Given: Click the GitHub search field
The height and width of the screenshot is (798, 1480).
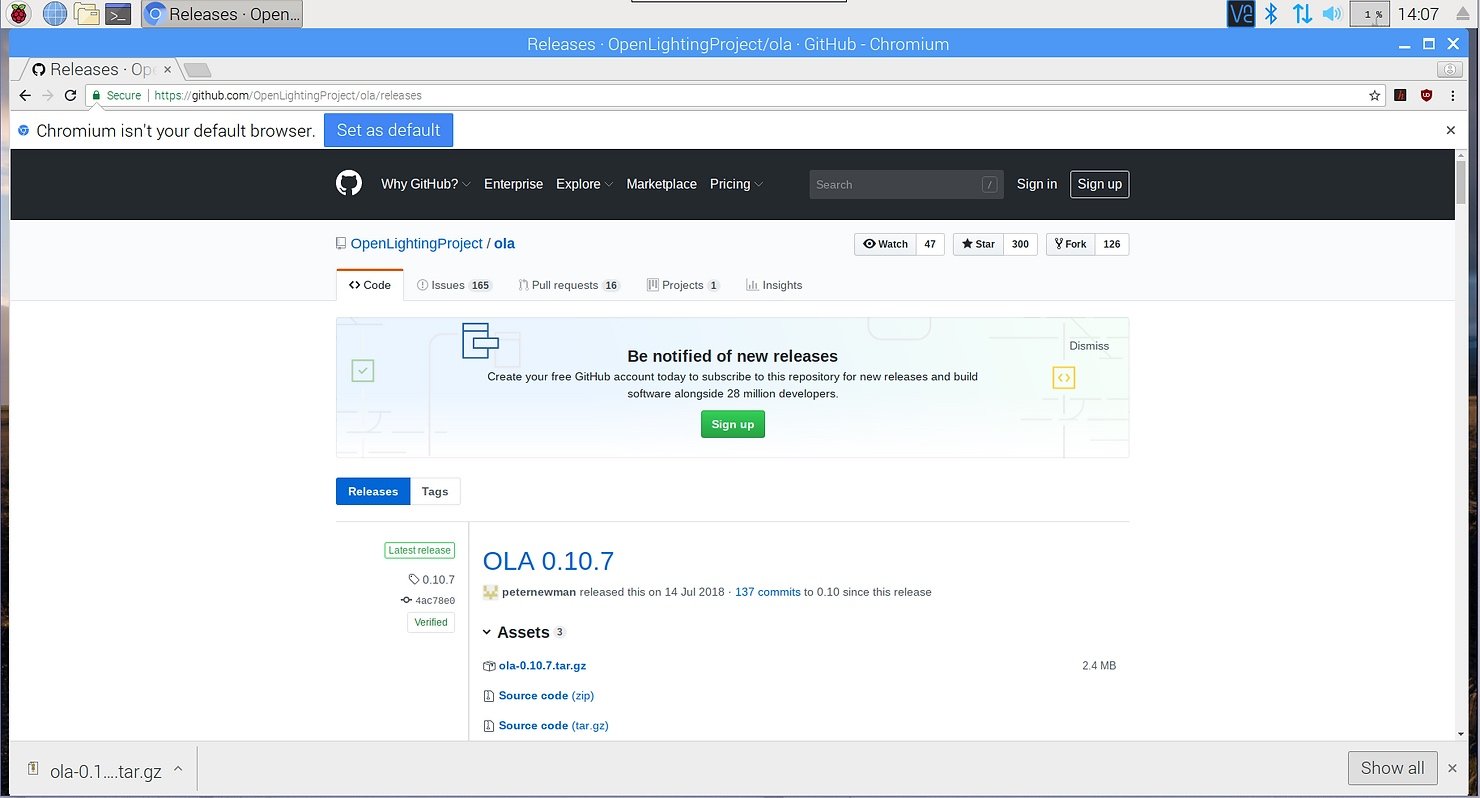Looking at the screenshot, I should coord(900,184).
